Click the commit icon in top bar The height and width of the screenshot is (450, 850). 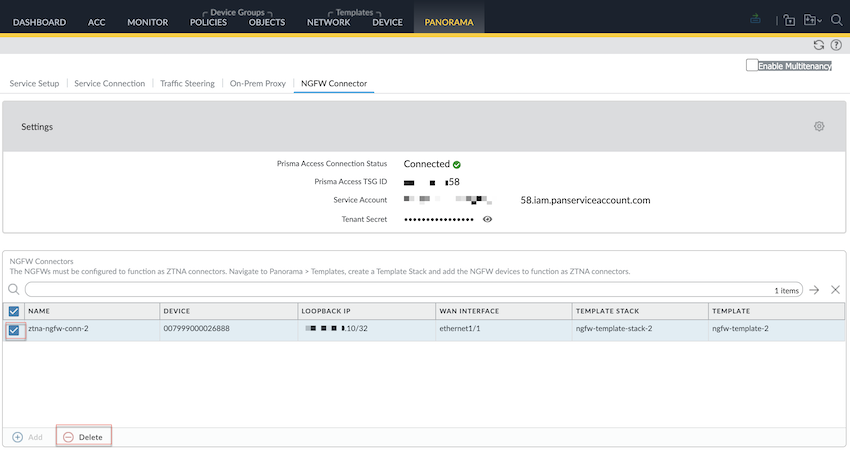[754, 20]
